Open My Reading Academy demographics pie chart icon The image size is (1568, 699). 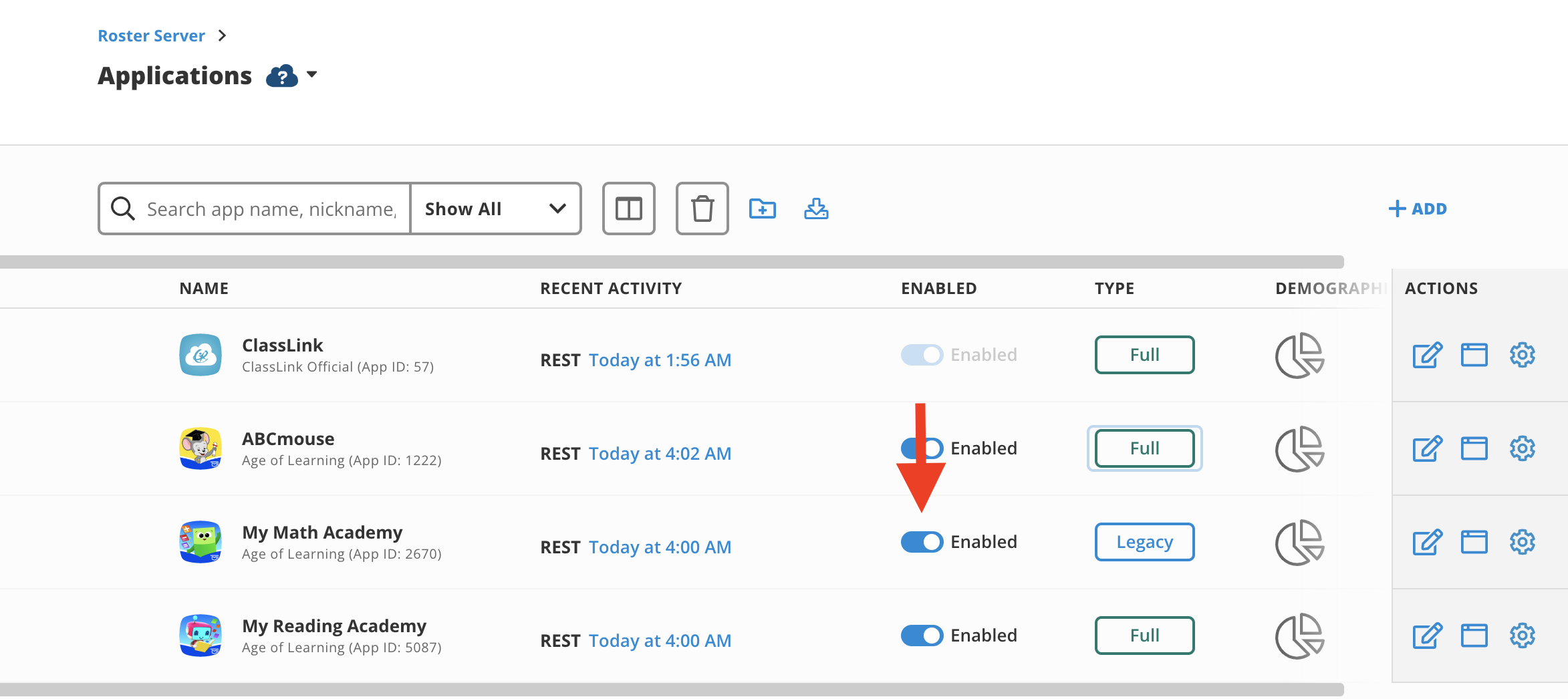point(1299,636)
